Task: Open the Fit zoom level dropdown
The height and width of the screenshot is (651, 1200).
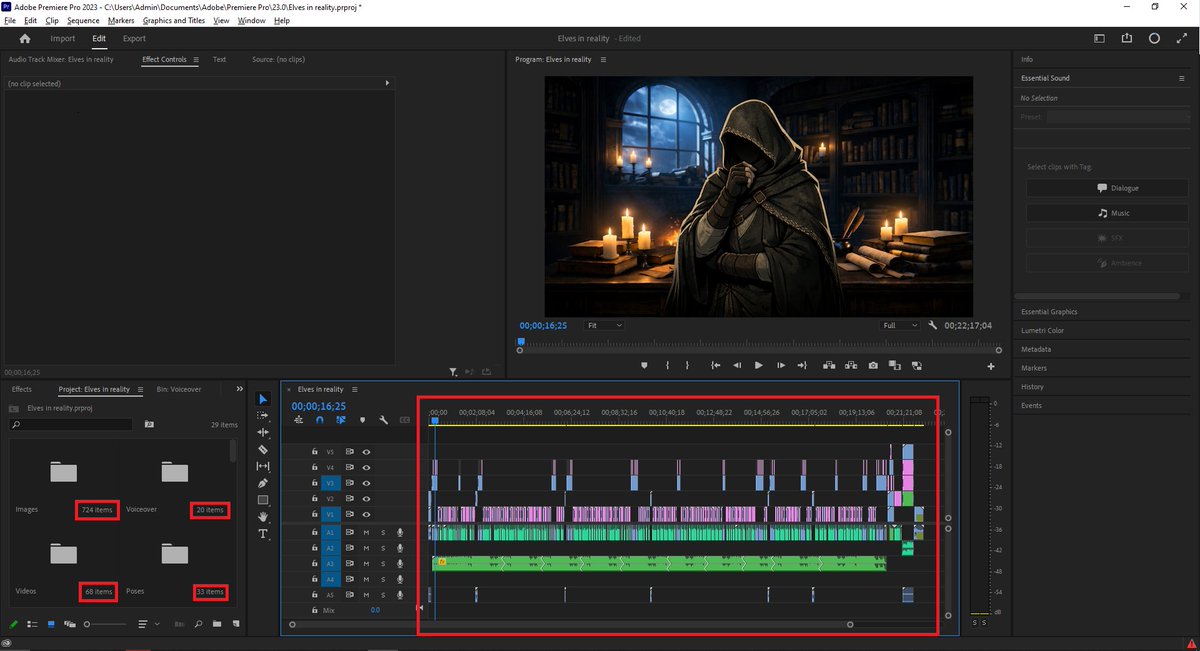Action: point(604,325)
